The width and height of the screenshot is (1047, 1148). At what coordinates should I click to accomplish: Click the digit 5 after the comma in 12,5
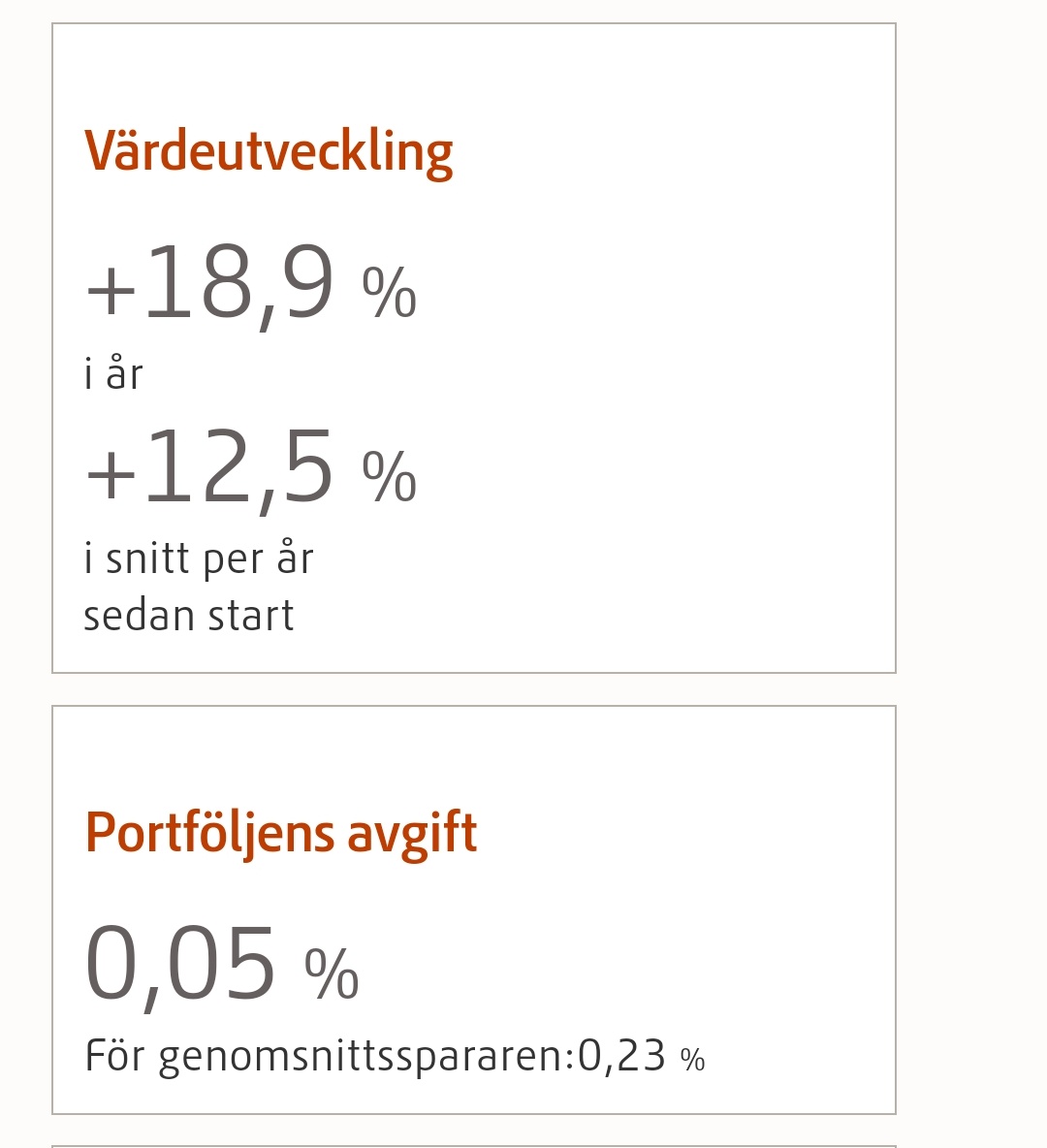tap(309, 467)
